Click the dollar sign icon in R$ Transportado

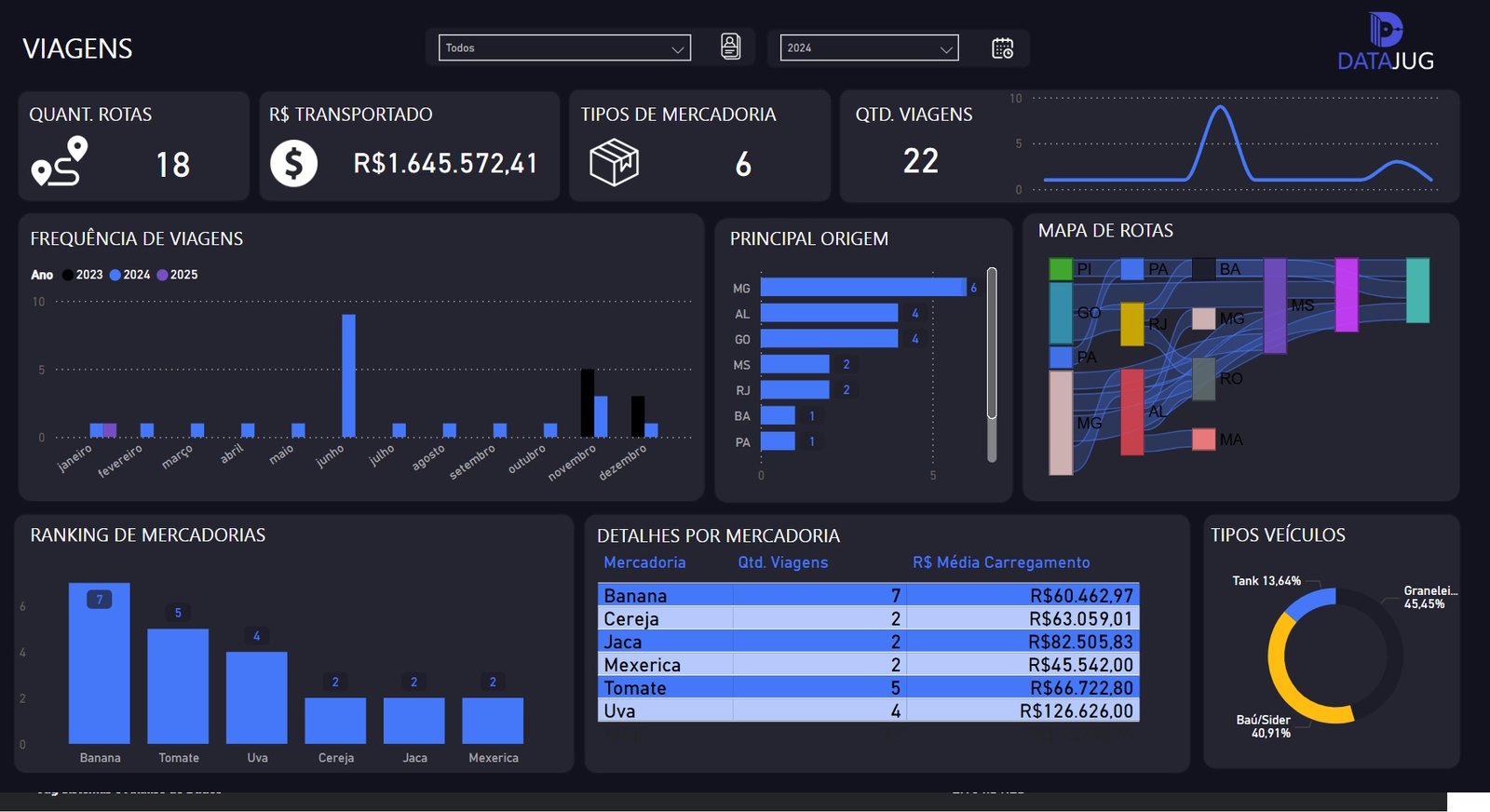pos(293,164)
